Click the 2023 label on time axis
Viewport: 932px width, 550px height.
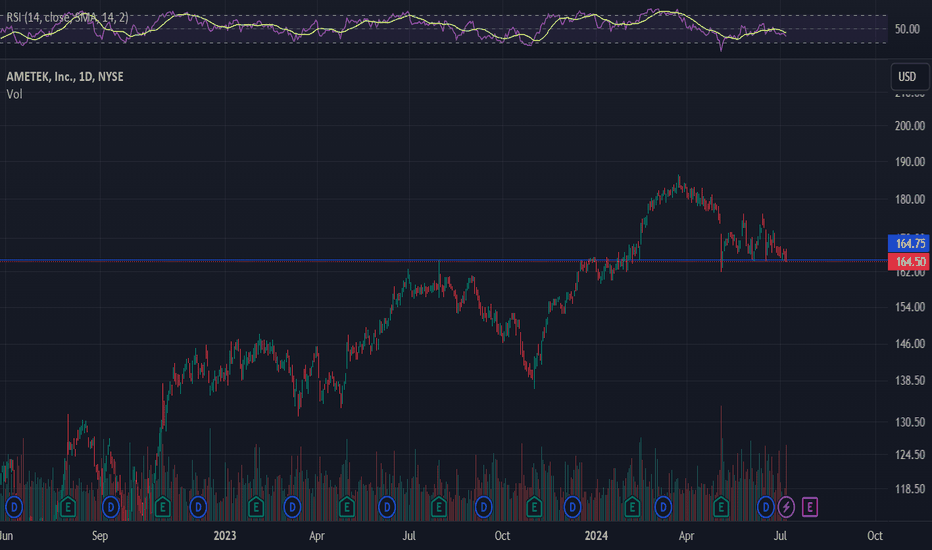pos(225,536)
